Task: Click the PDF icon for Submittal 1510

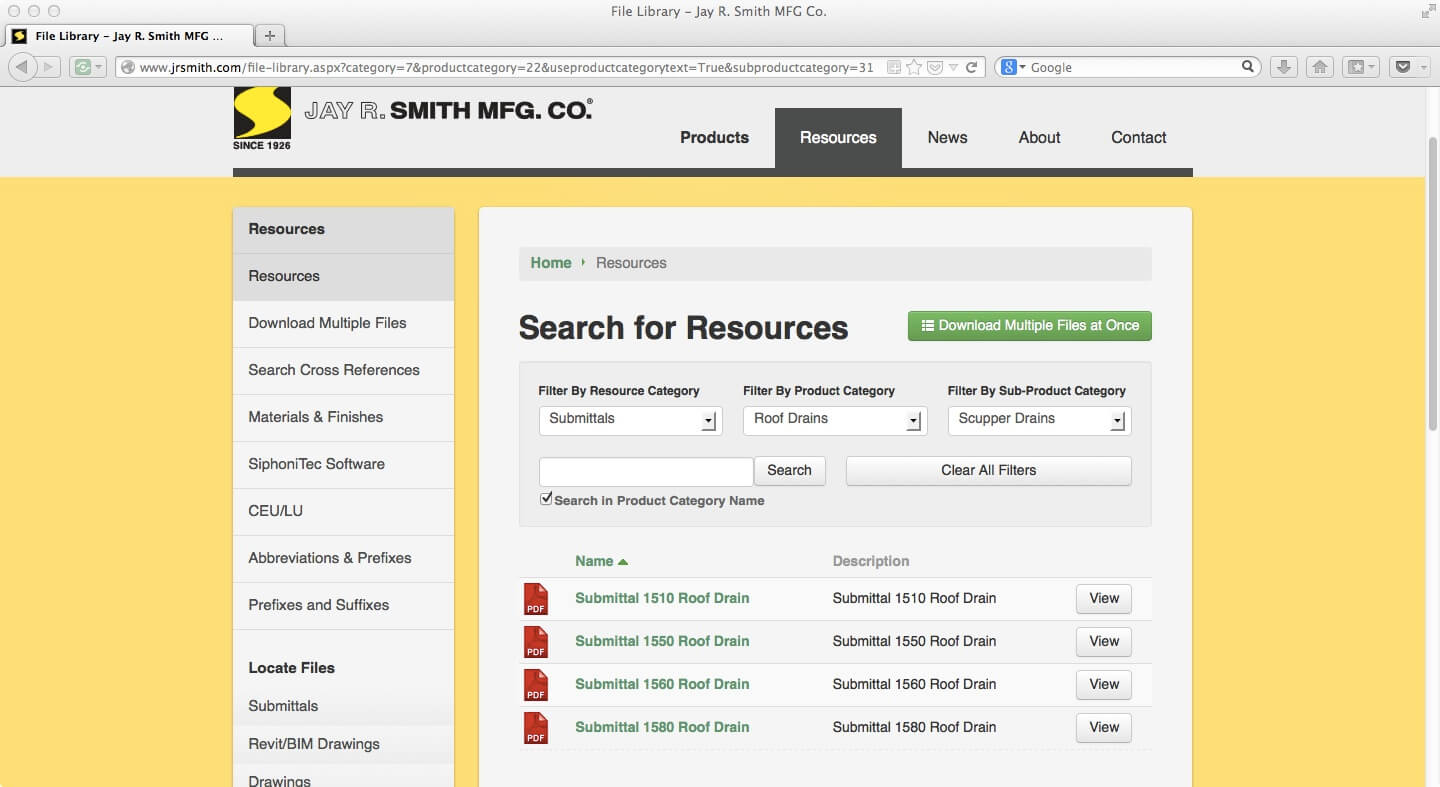Action: pos(536,599)
